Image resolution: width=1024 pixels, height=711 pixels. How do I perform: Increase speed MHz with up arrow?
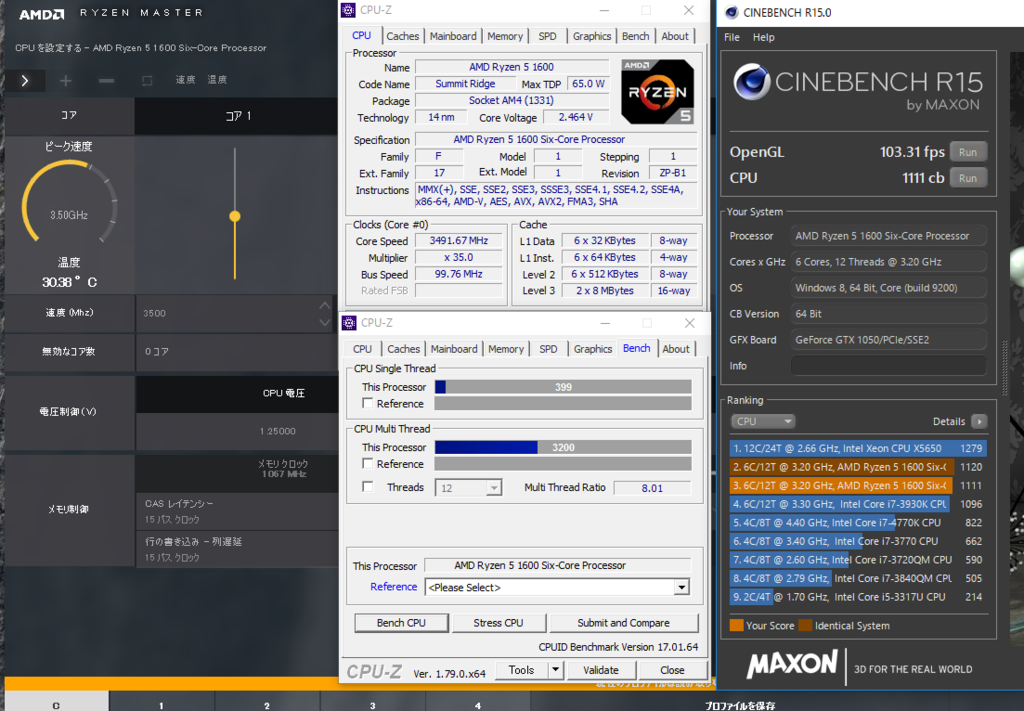pos(325,305)
